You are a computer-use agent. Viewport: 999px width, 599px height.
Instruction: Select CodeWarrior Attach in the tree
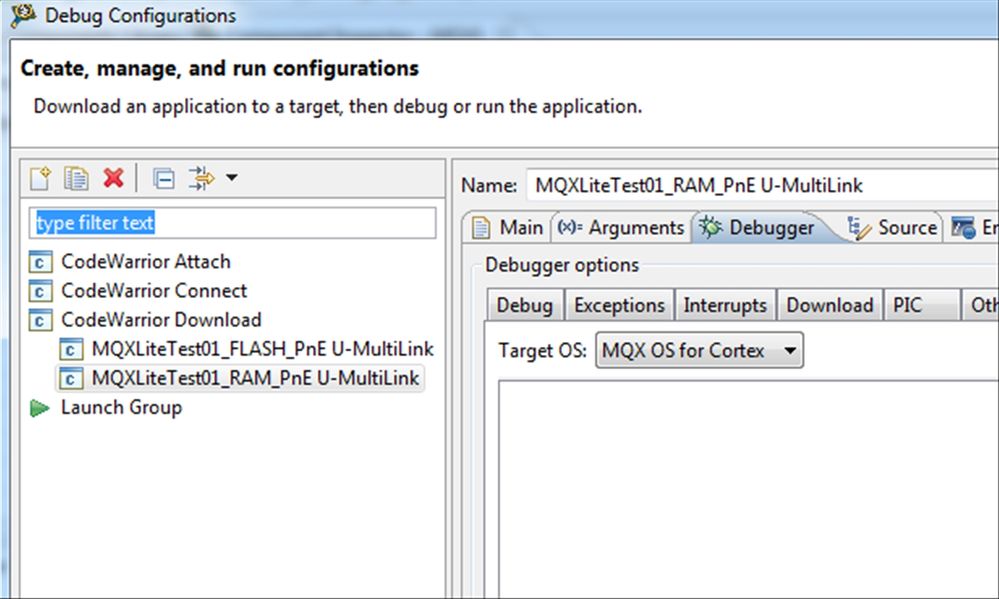(145, 261)
